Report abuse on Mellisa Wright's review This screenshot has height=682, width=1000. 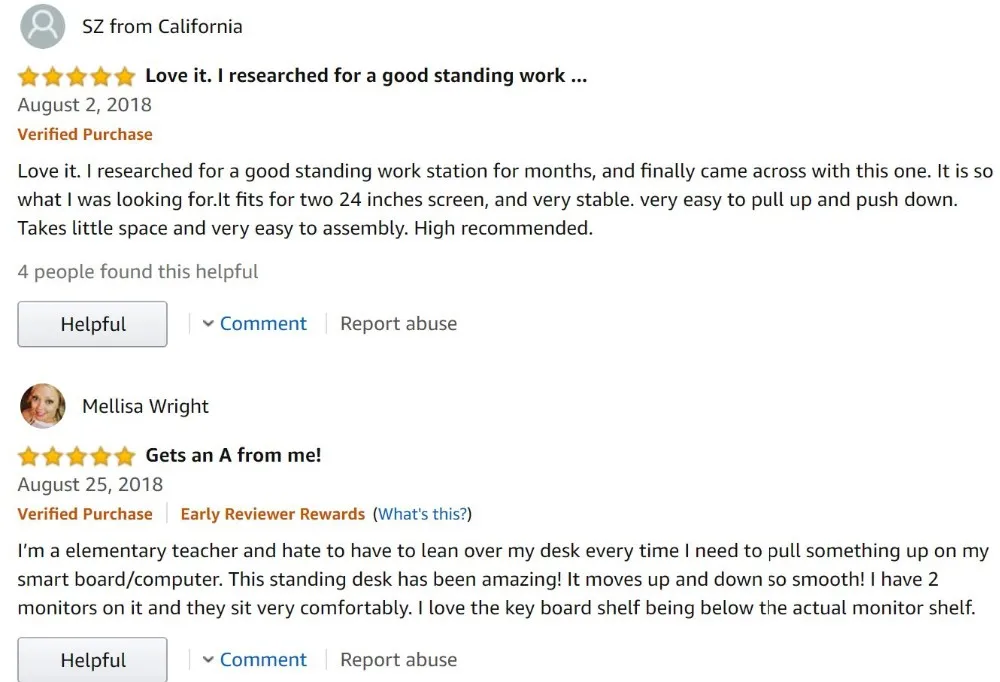point(398,660)
